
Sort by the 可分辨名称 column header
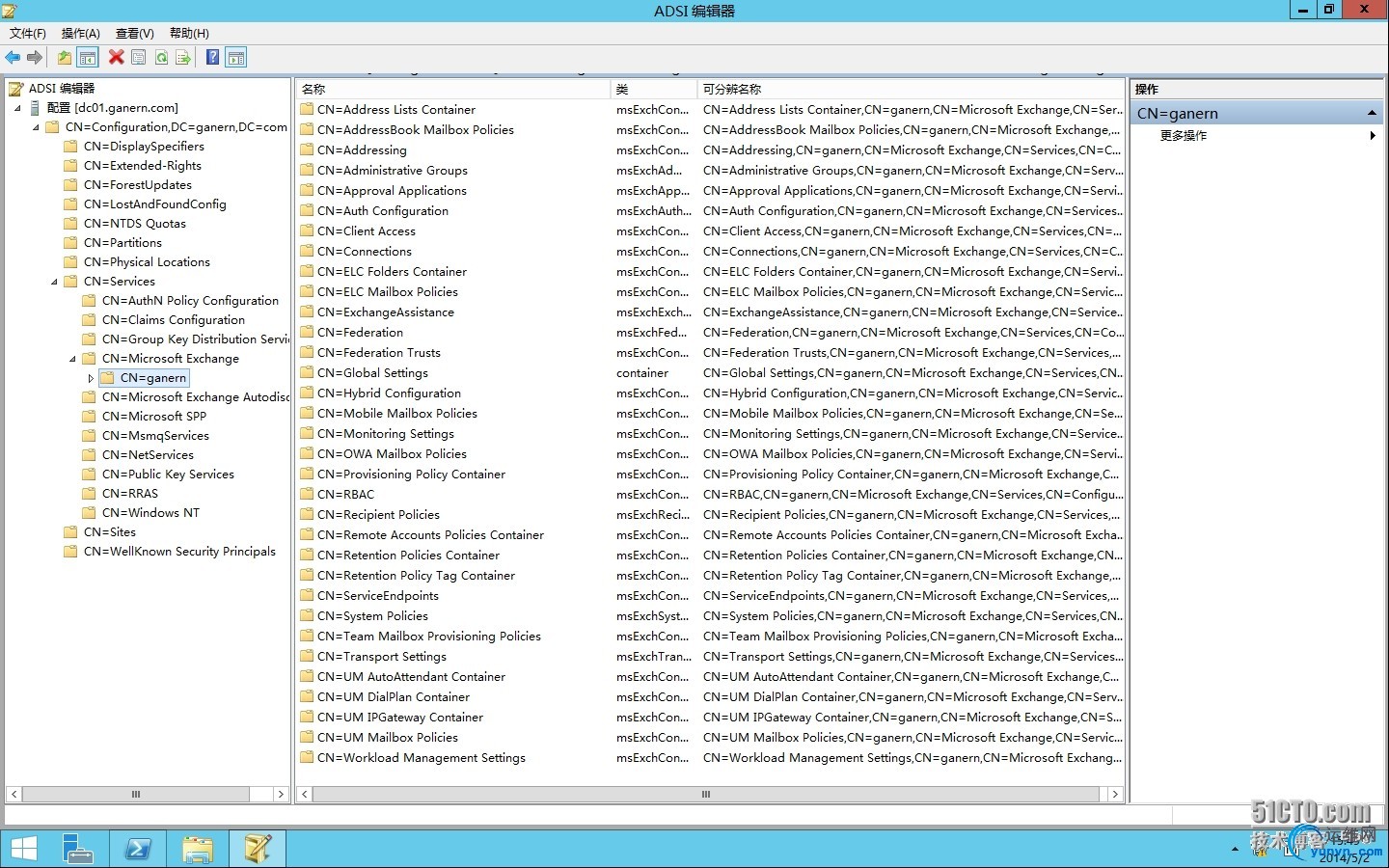[x=911, y=89]
